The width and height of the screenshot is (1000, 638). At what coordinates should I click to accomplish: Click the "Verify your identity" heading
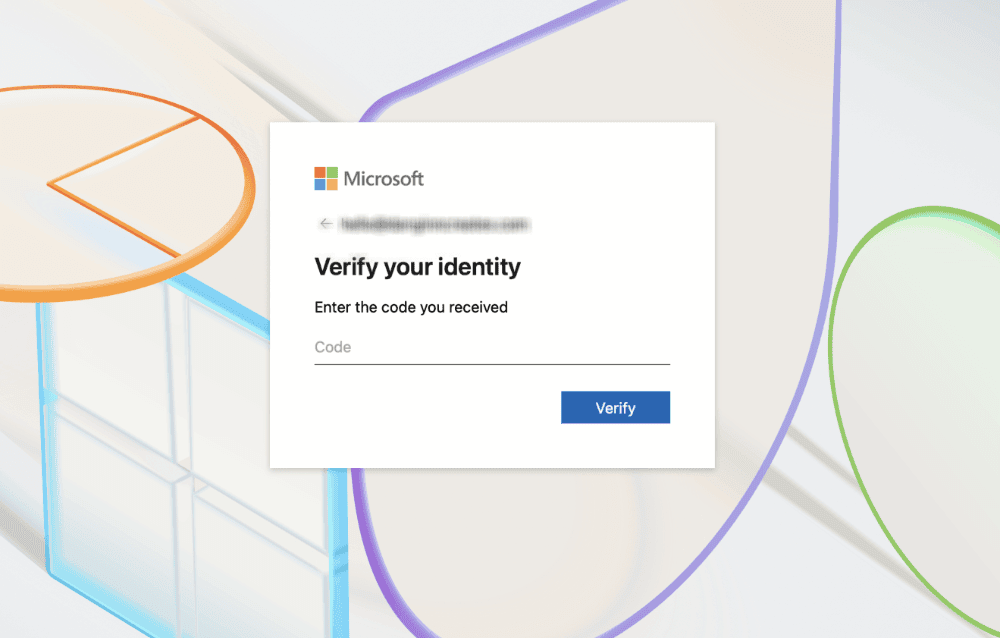418,267
